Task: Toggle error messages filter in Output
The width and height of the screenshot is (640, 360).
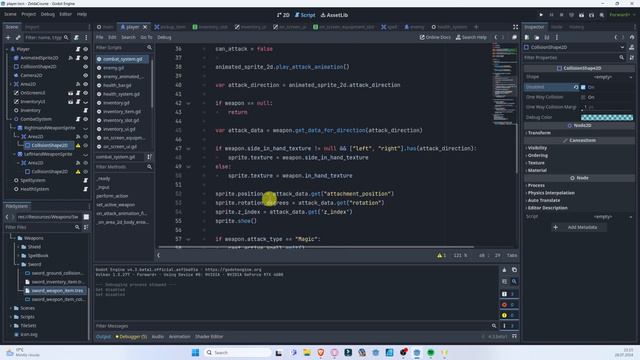Action: pos(509,304)
